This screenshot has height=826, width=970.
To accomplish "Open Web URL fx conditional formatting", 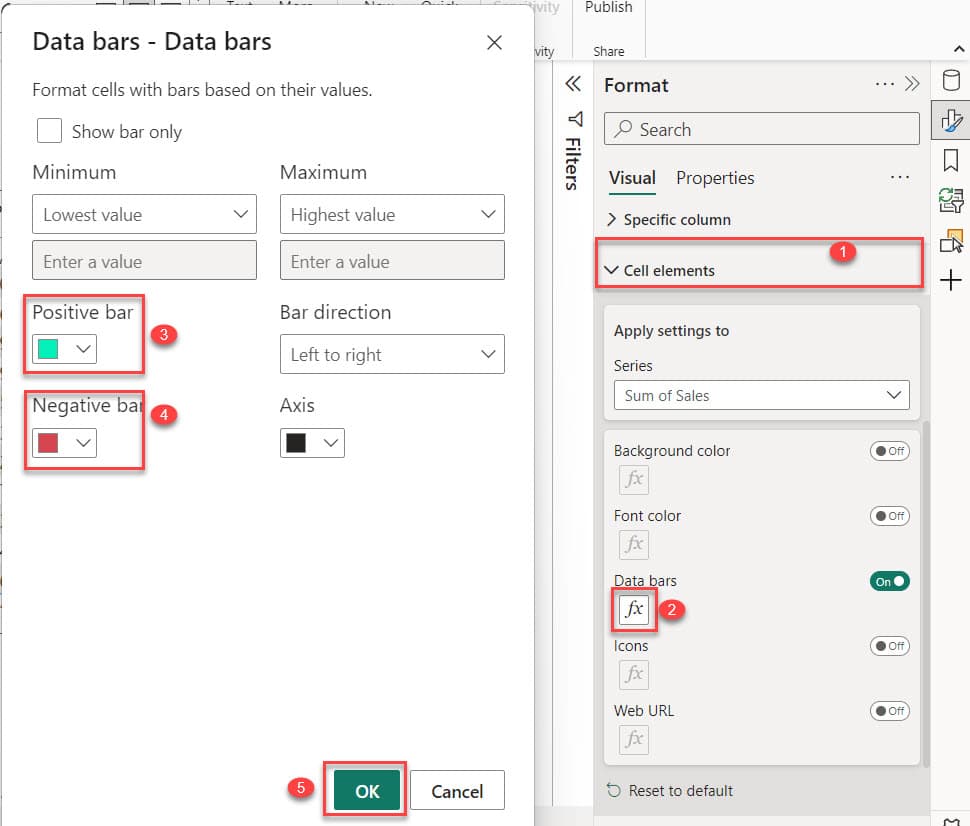I will point(633,739).
